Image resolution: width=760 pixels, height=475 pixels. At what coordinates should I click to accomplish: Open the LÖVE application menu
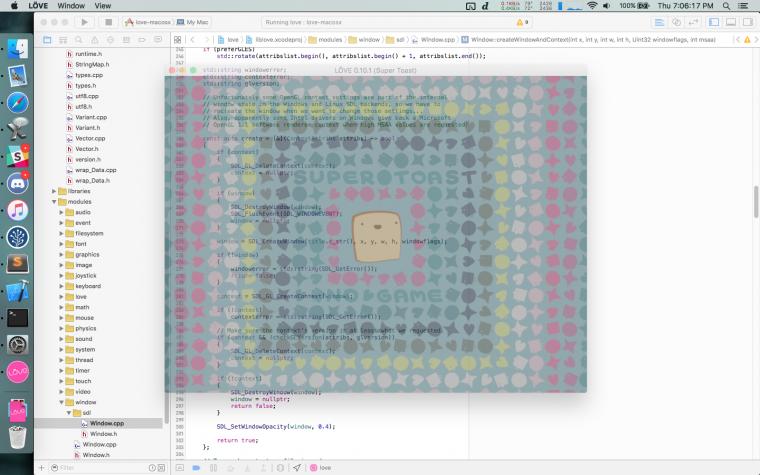pos(38,6)
